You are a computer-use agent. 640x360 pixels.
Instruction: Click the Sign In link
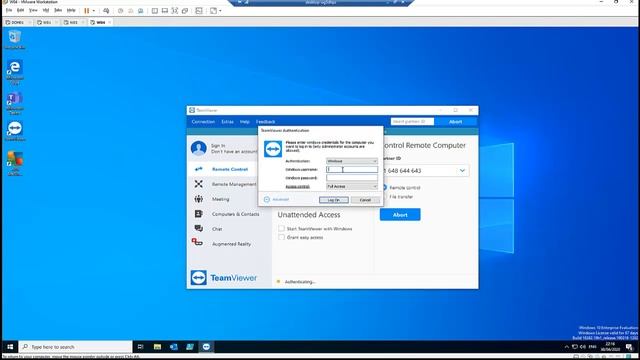click(218, 146)
